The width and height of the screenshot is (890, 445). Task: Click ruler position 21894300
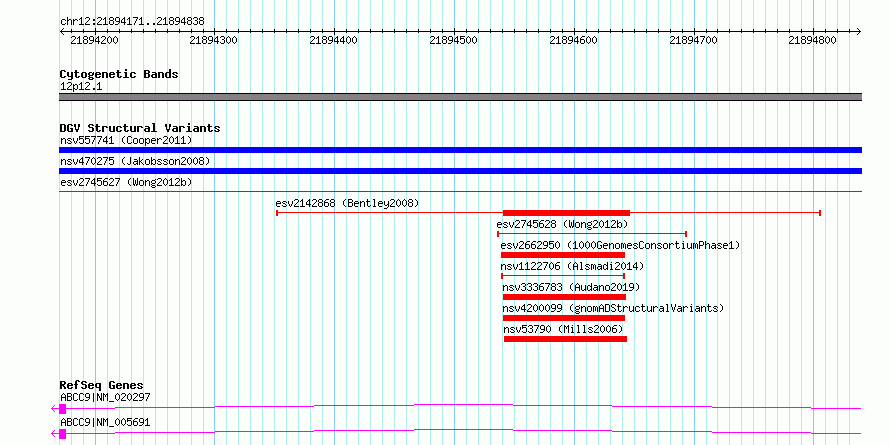(214, 40)
